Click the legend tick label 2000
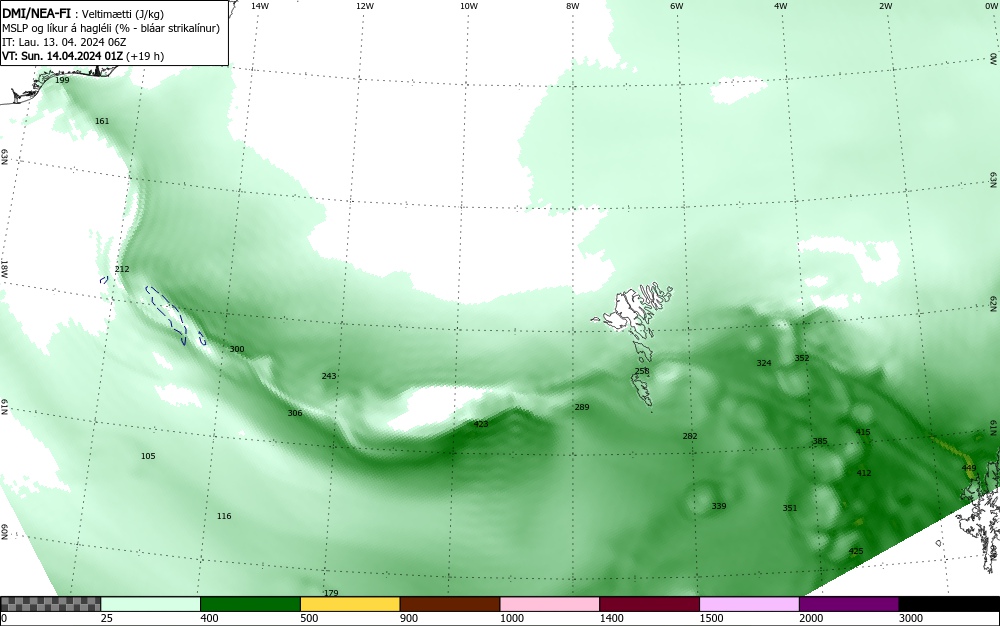 click(x=811, y=618)
